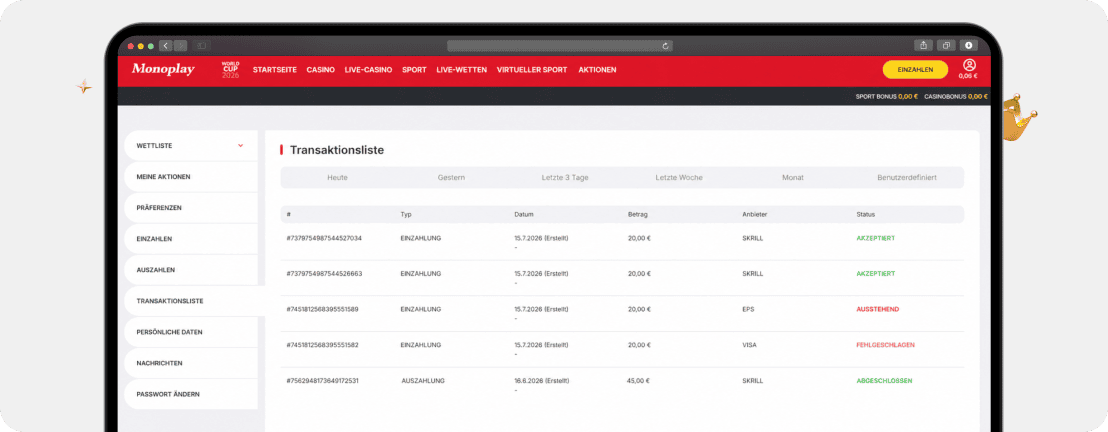Expand the Wettliste chevron

240,146
